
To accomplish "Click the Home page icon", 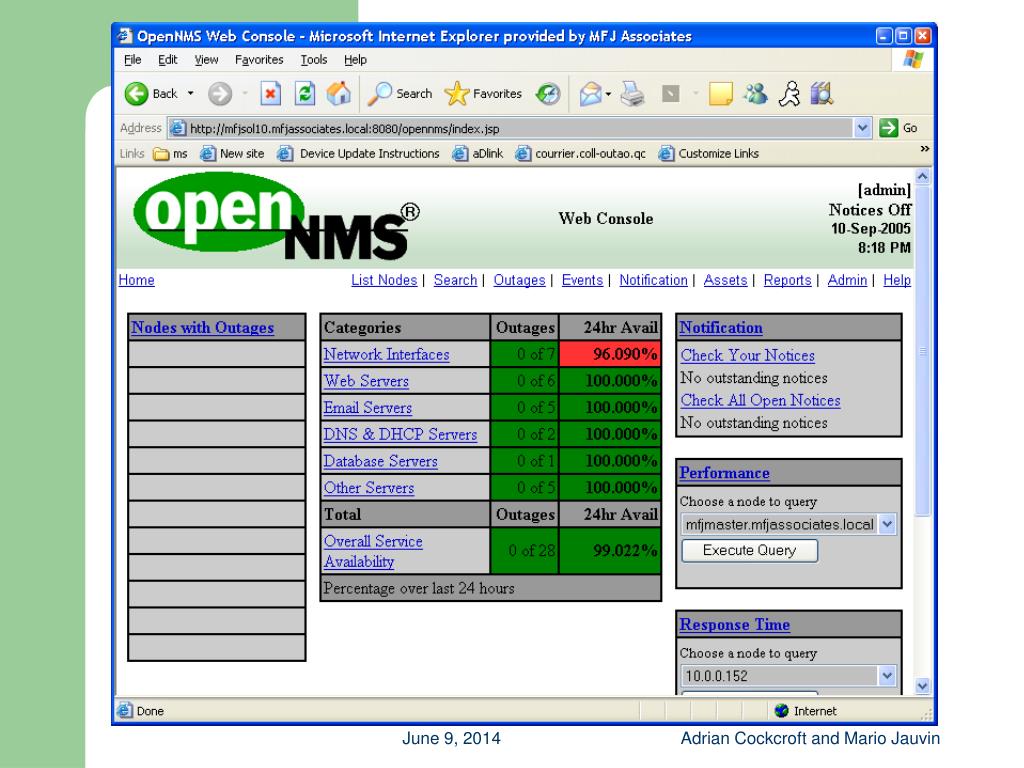I will click(338, 94).
